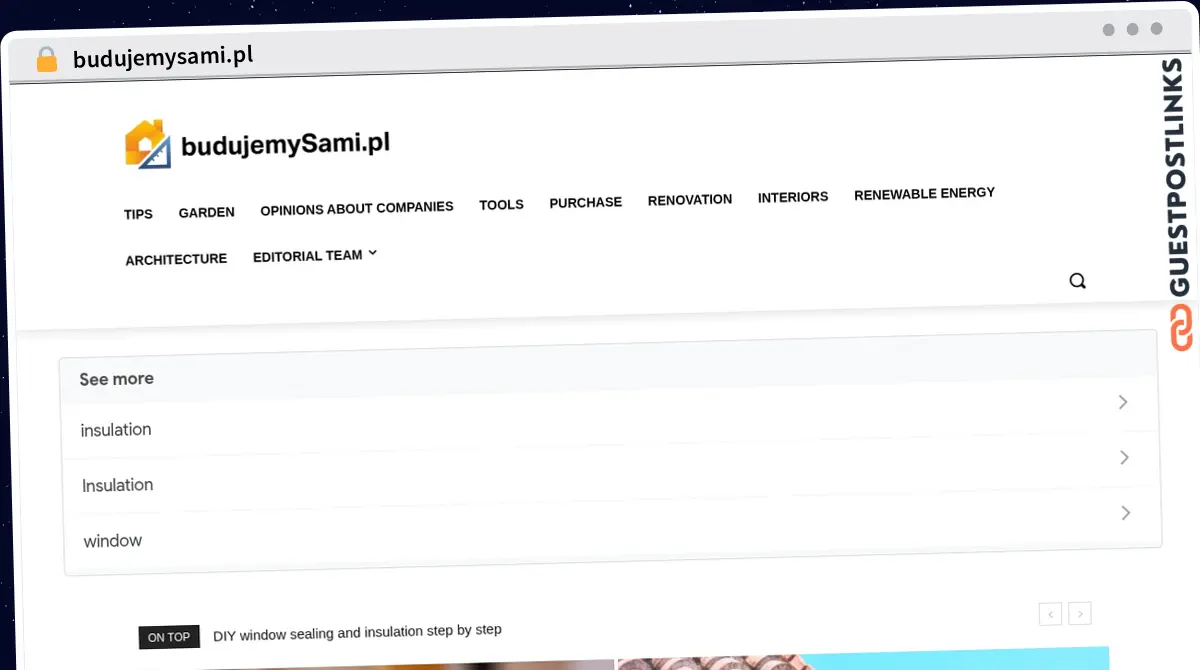Show previous headline with left arrow
This screenshot has width=1200, height=670.
(x=1050, y=614)
